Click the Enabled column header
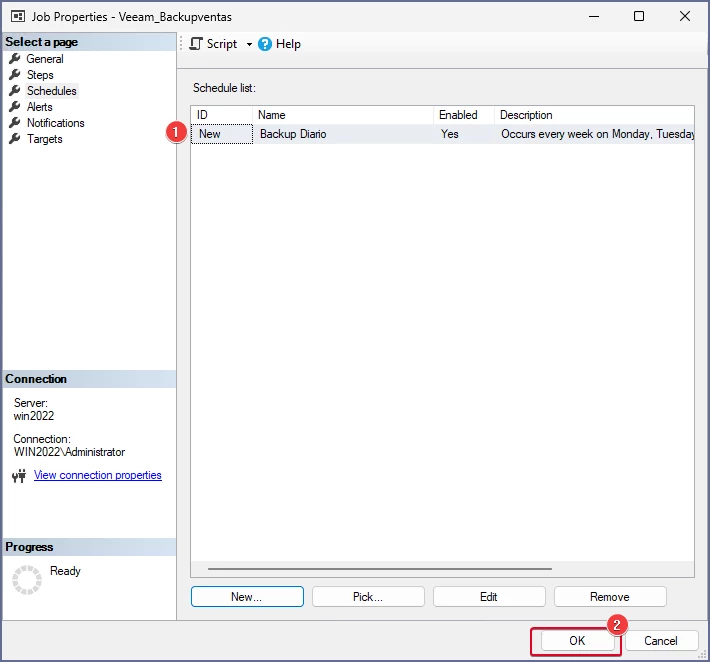 click(464, 115)
